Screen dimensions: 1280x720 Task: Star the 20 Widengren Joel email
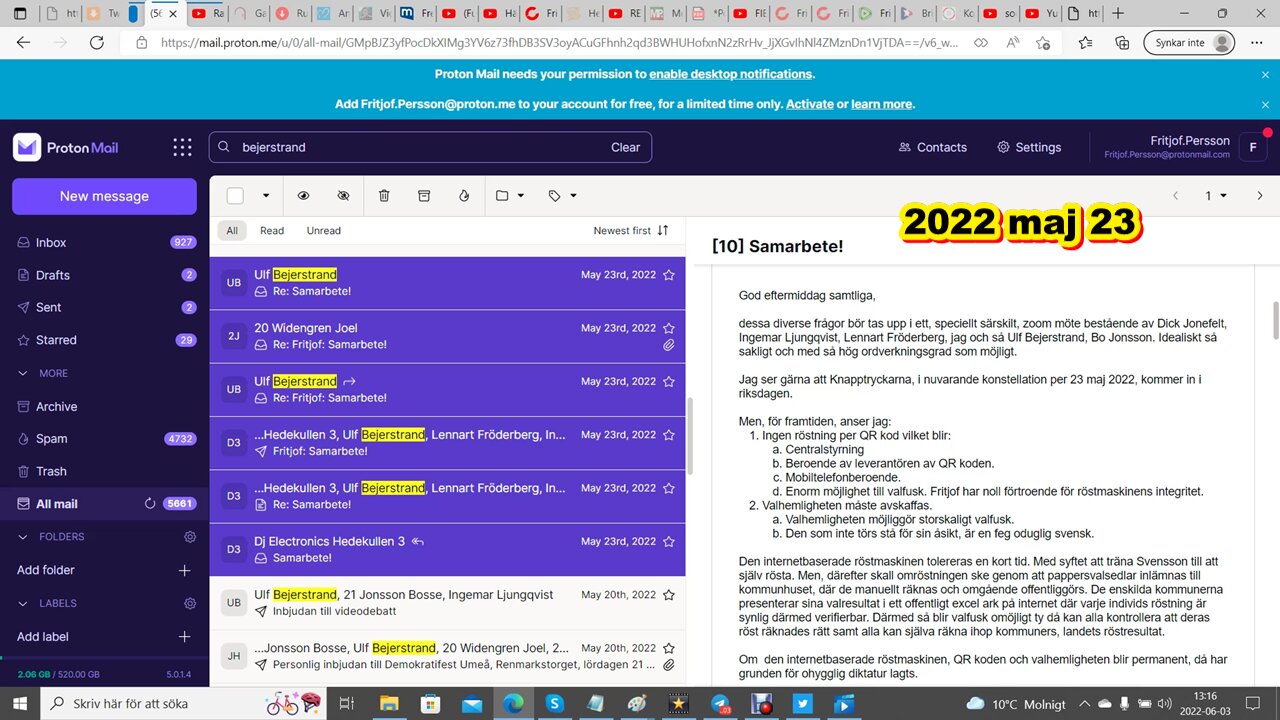[669, 328]
